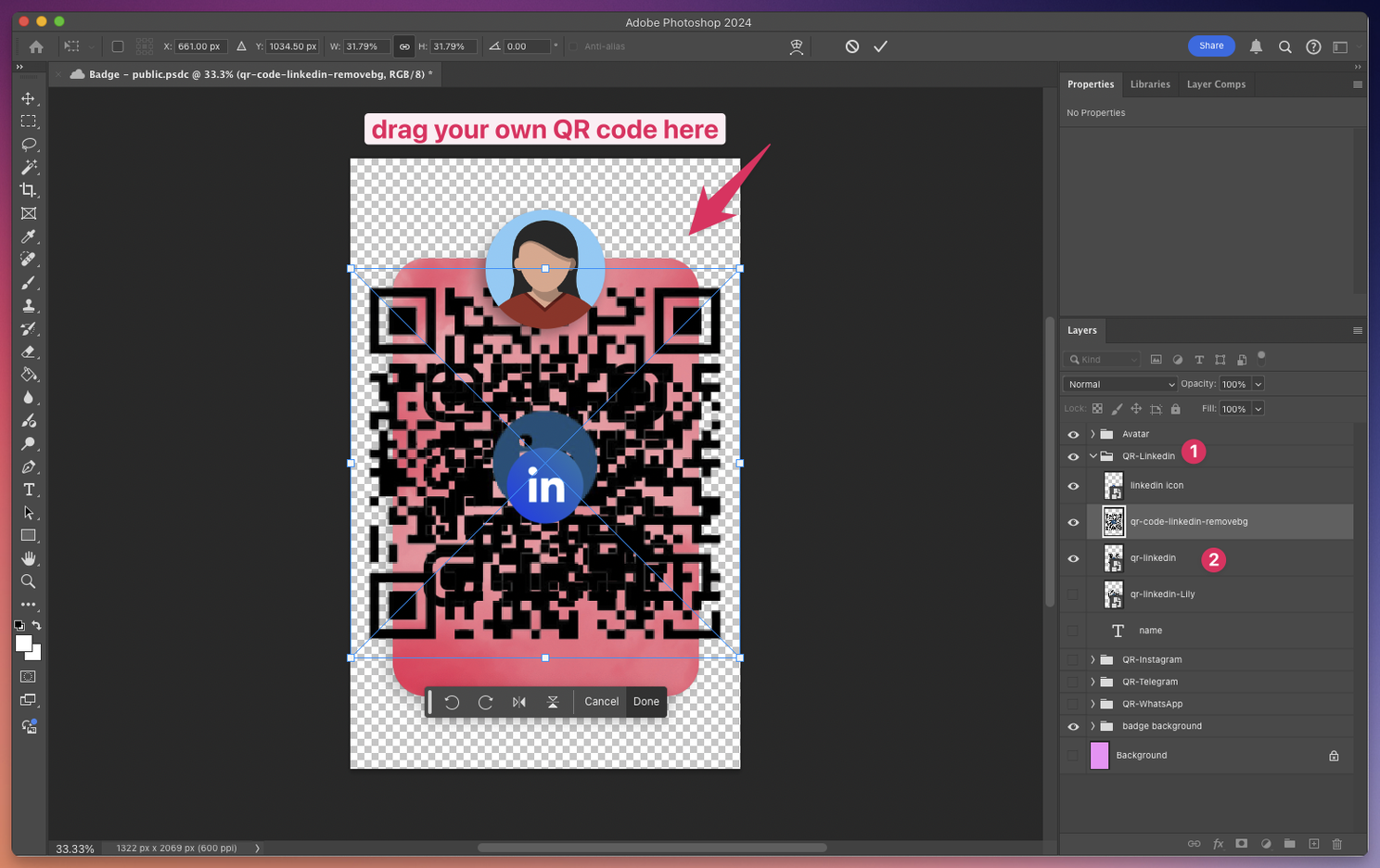This screenshot has height=868, width=1380.
Task: Open the Layers panel menu
Action: pyautogui.click(x=1358, y=331)
